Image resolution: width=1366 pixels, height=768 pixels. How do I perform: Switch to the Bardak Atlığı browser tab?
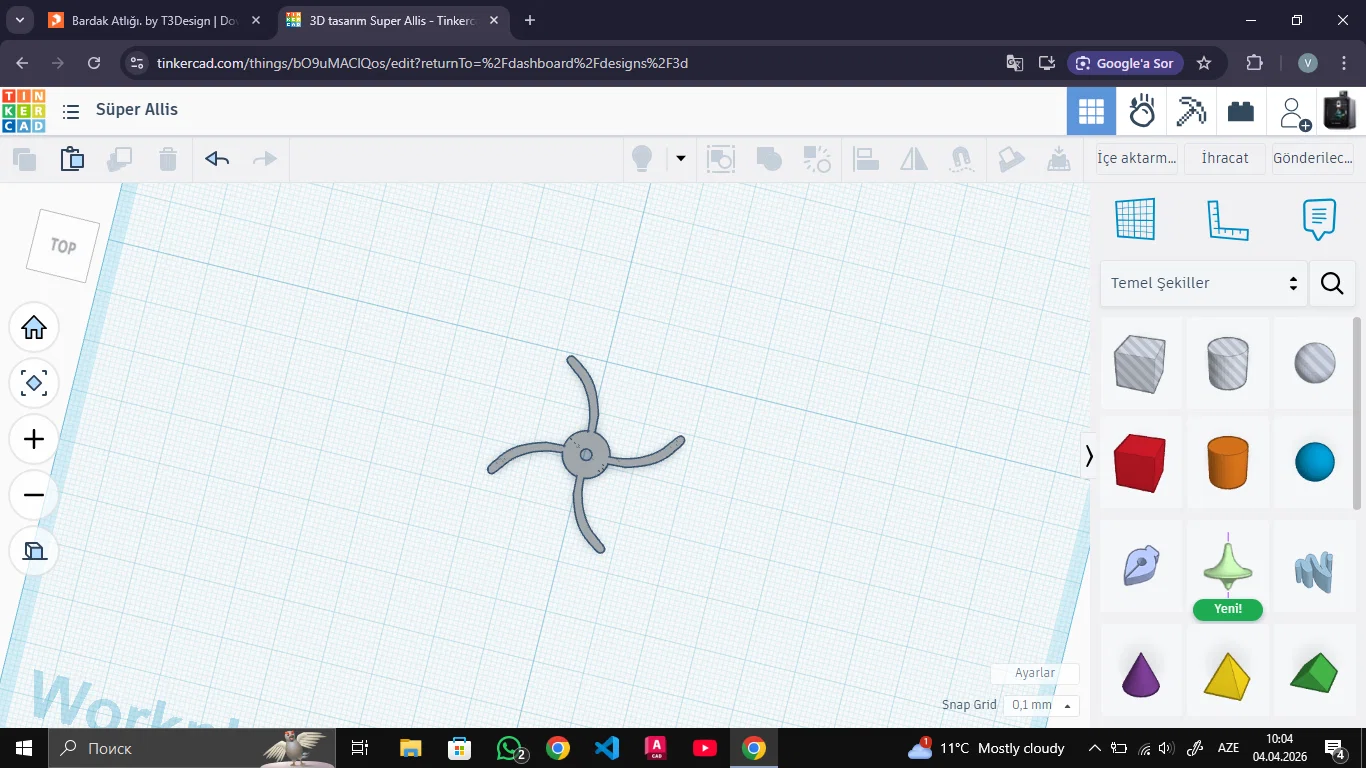tap(155, 20)
